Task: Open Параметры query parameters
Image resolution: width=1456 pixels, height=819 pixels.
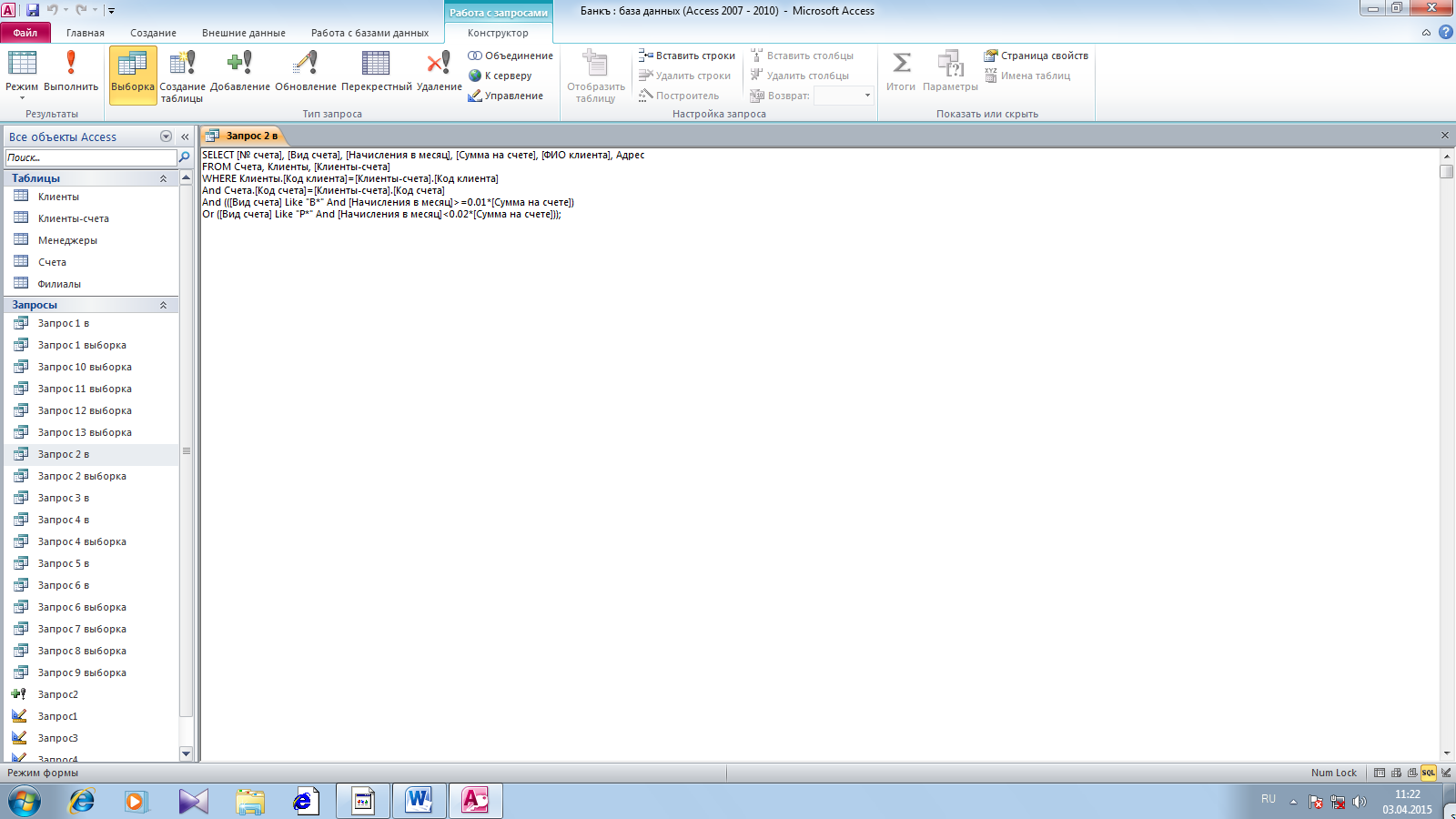Action: (x=950, y=71)
